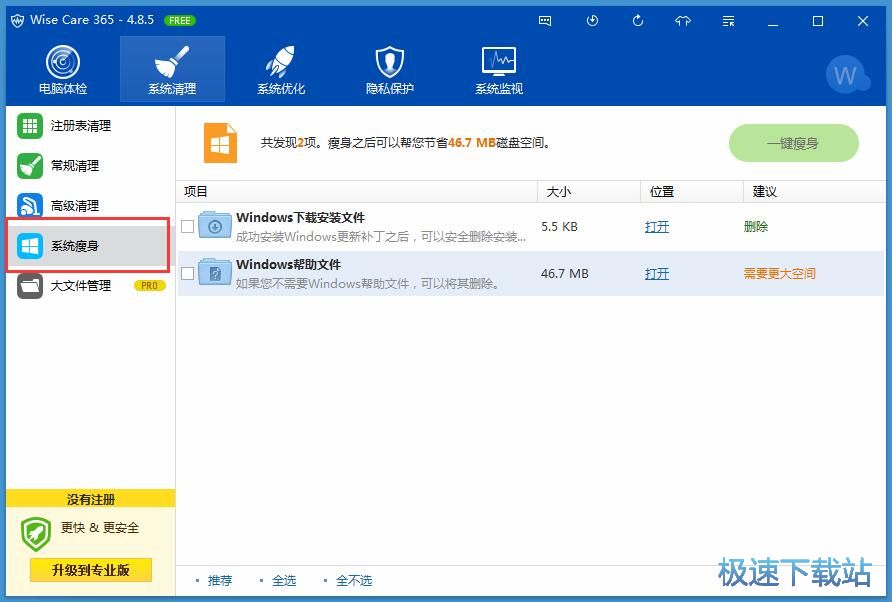Click the 全选 select all link
The image size is (892, 602).
tap(284, 580)
